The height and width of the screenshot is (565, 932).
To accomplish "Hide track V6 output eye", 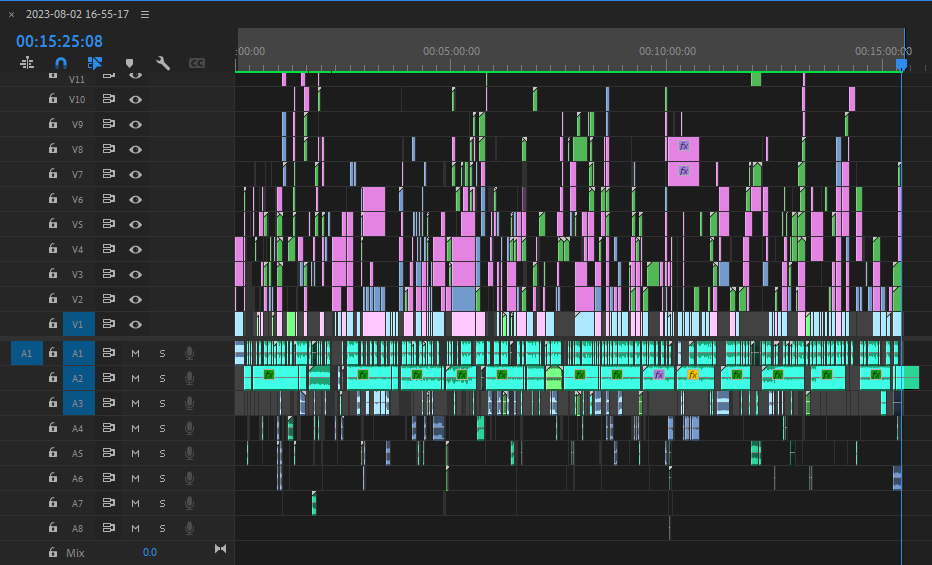I will pos(136,199).
